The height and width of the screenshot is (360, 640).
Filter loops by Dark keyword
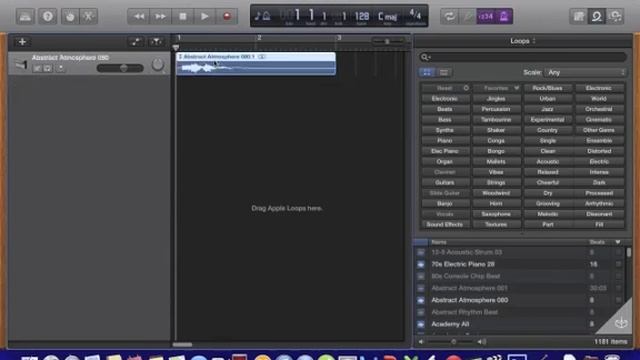[x=599, y=182]
